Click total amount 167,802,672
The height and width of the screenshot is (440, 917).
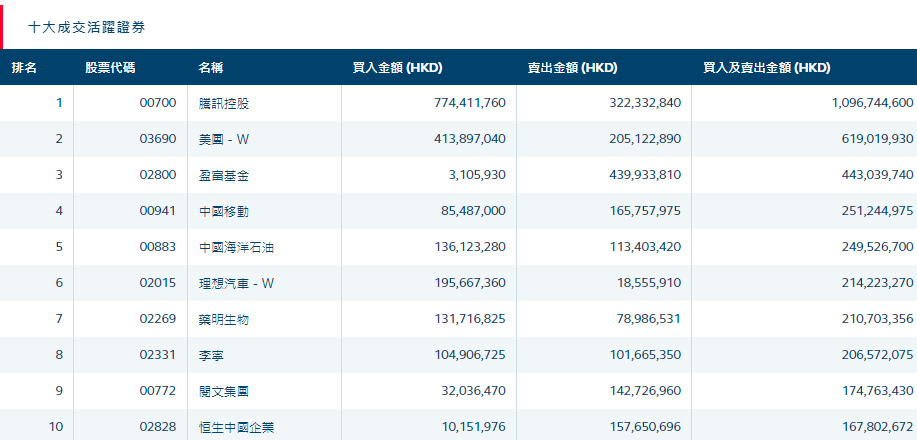878,427
